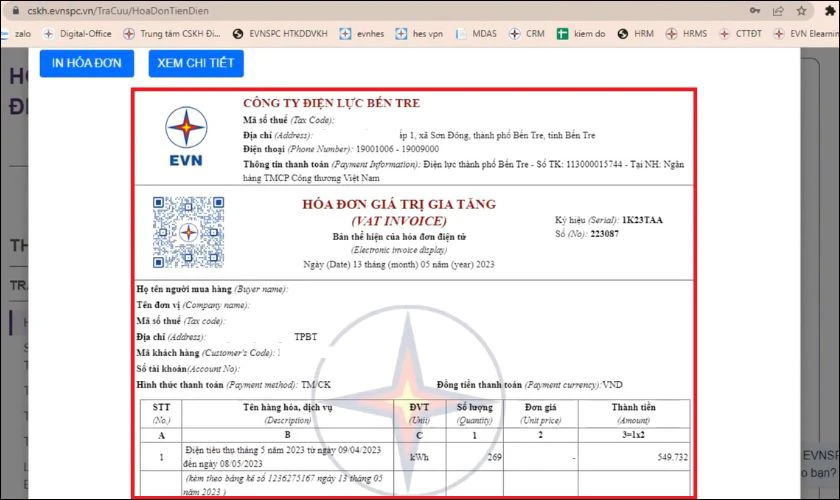Open the EVNSPC HTKDDVKH bookmark
The width and height of the screenshot is (840, 500).
point(280,34)
